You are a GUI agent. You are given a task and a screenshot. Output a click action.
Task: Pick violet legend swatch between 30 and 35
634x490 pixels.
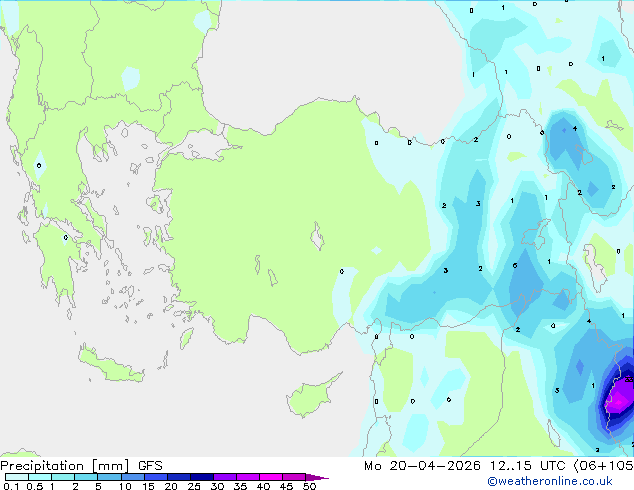(x=225, y=477)
